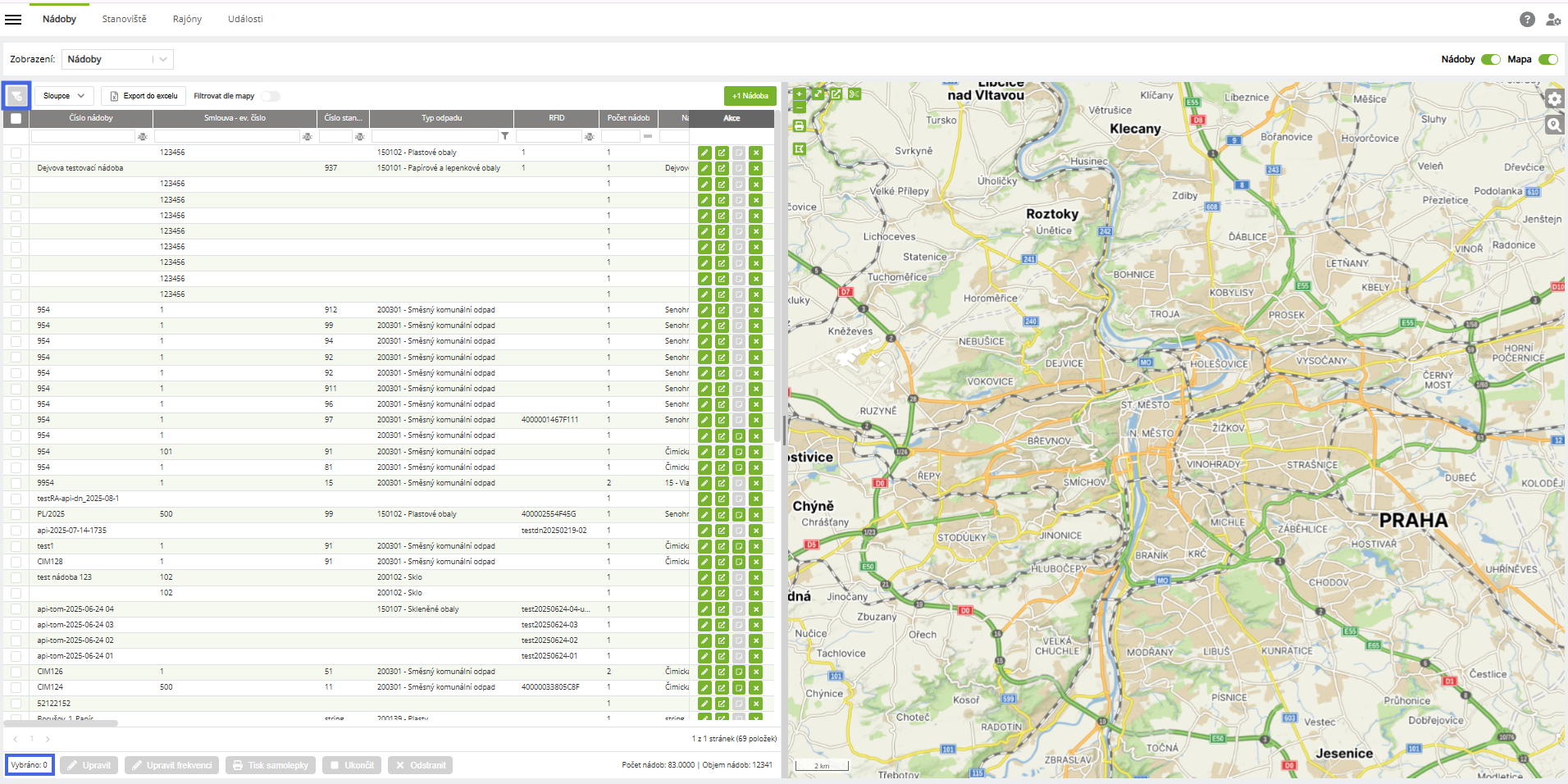Viewport: 1568px width, 784px height.
Task: Click the help question mark icon
Action: (1527, 20)
